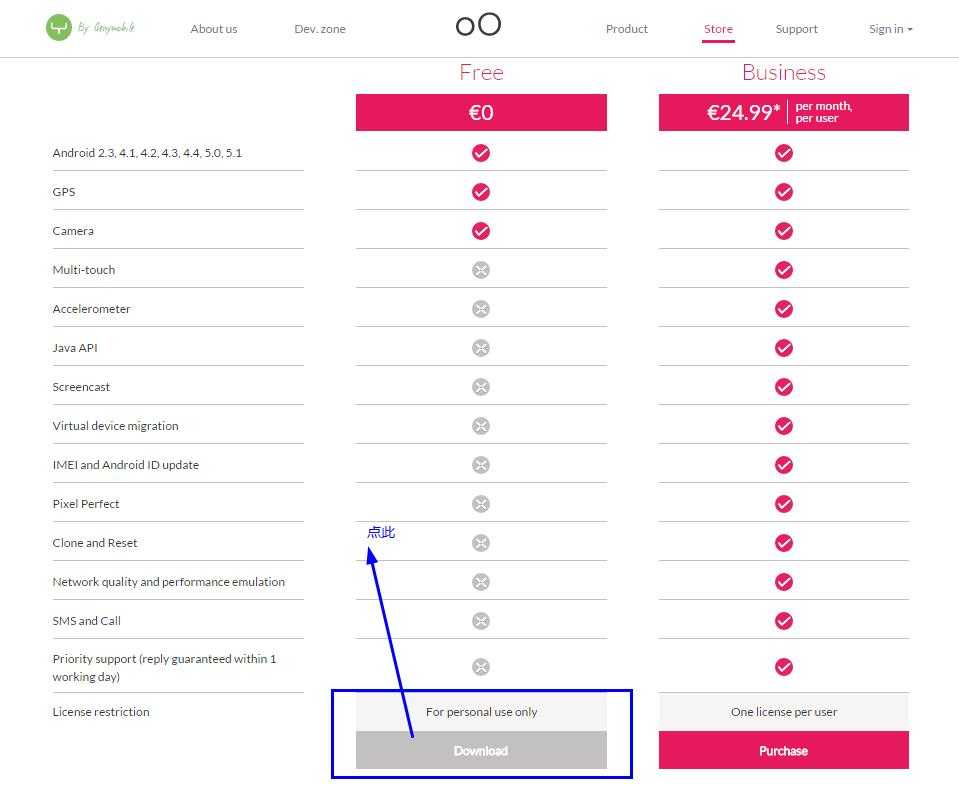Image resolution: width=959 pixels, height=785 pixels.
Task: Click the €24.99 Business price banner
Action: tap(783, 112)
